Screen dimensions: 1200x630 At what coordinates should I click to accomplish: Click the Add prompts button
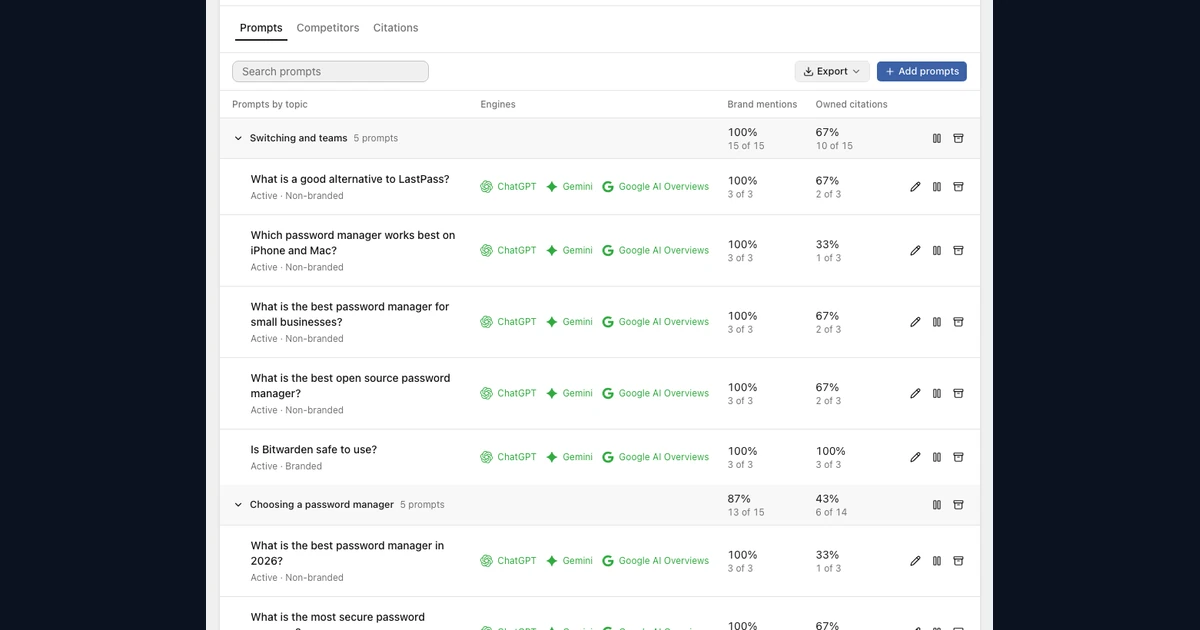click(922, 72)
